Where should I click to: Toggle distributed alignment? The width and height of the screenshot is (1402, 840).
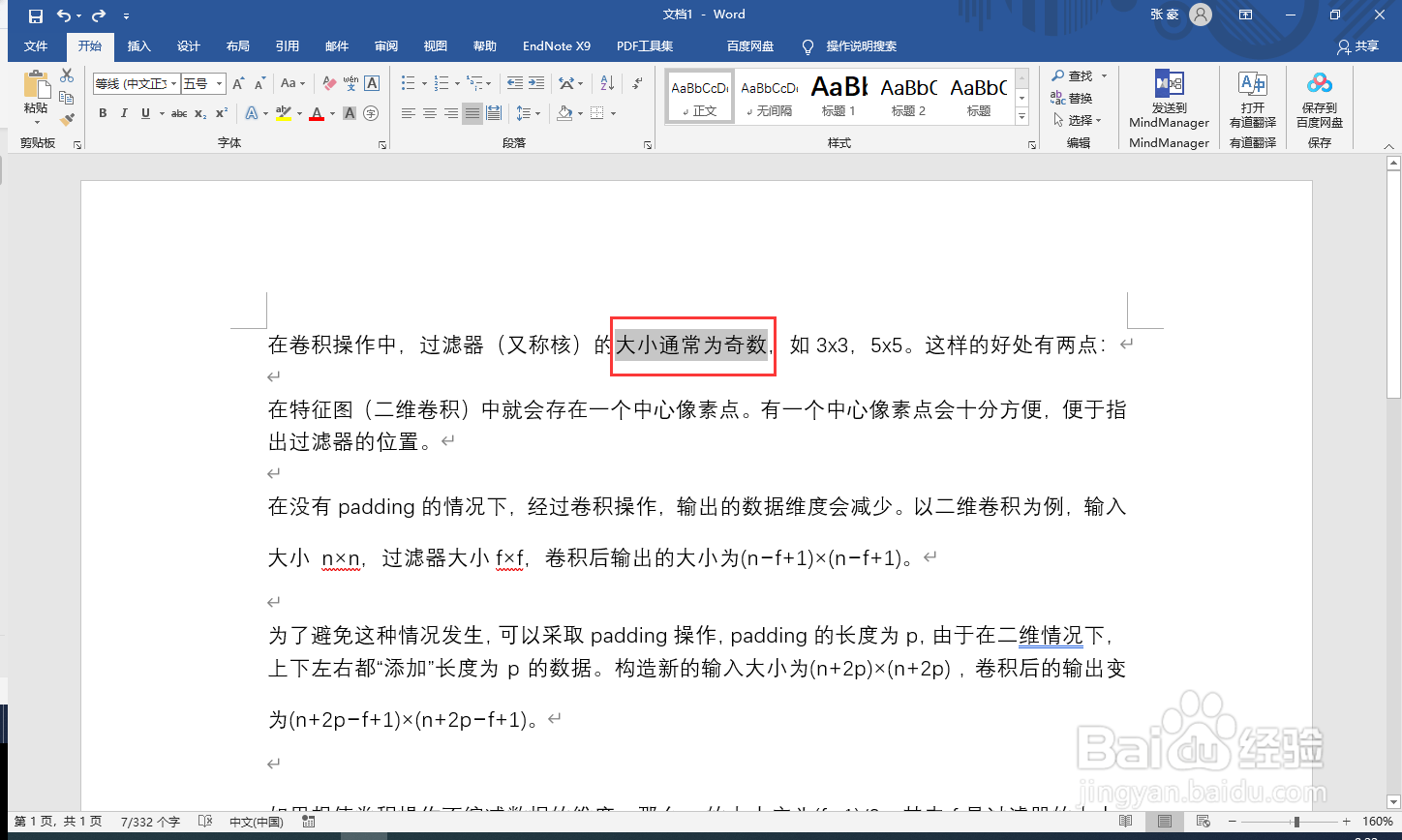[494, 113]
